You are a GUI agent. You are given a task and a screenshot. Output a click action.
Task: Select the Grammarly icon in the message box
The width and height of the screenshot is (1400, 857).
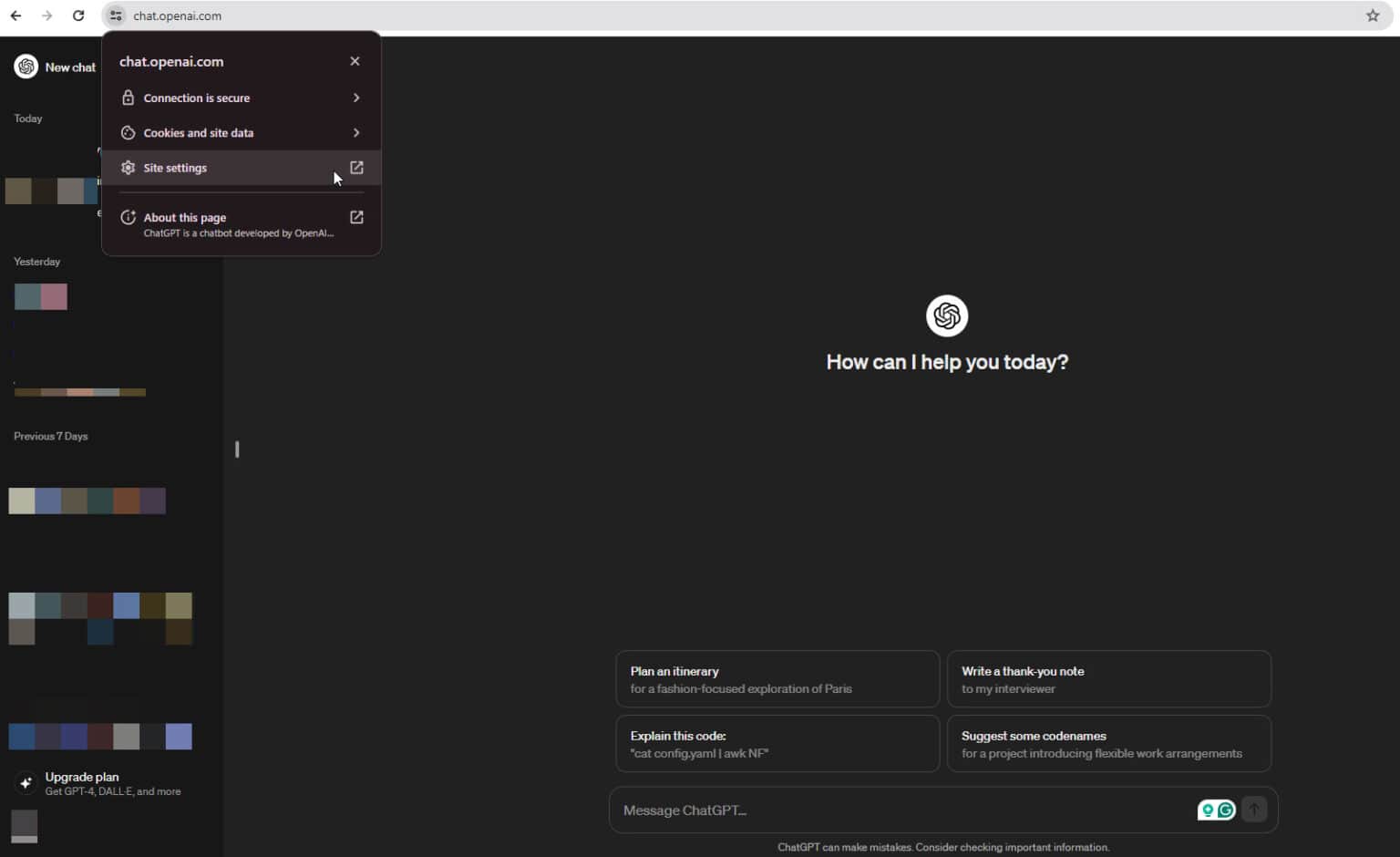click(1224, 809)
